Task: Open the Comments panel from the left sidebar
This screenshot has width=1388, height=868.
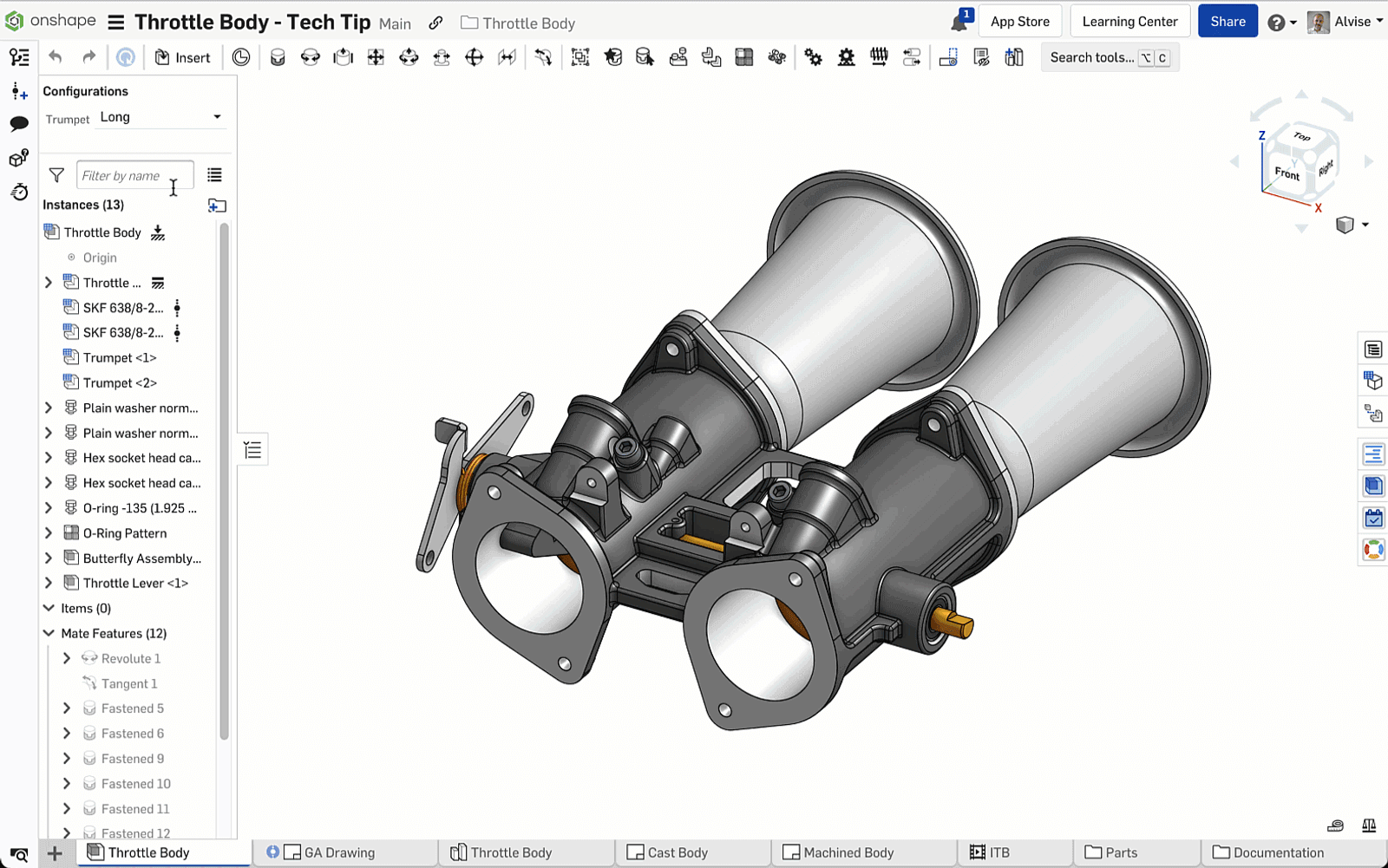Action: point(19,124)
